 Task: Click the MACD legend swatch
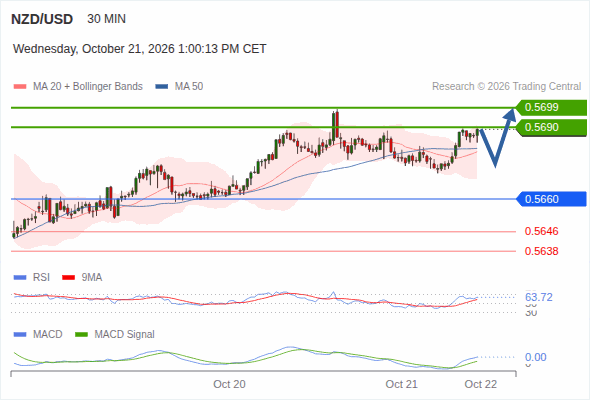tap(20, 335)
